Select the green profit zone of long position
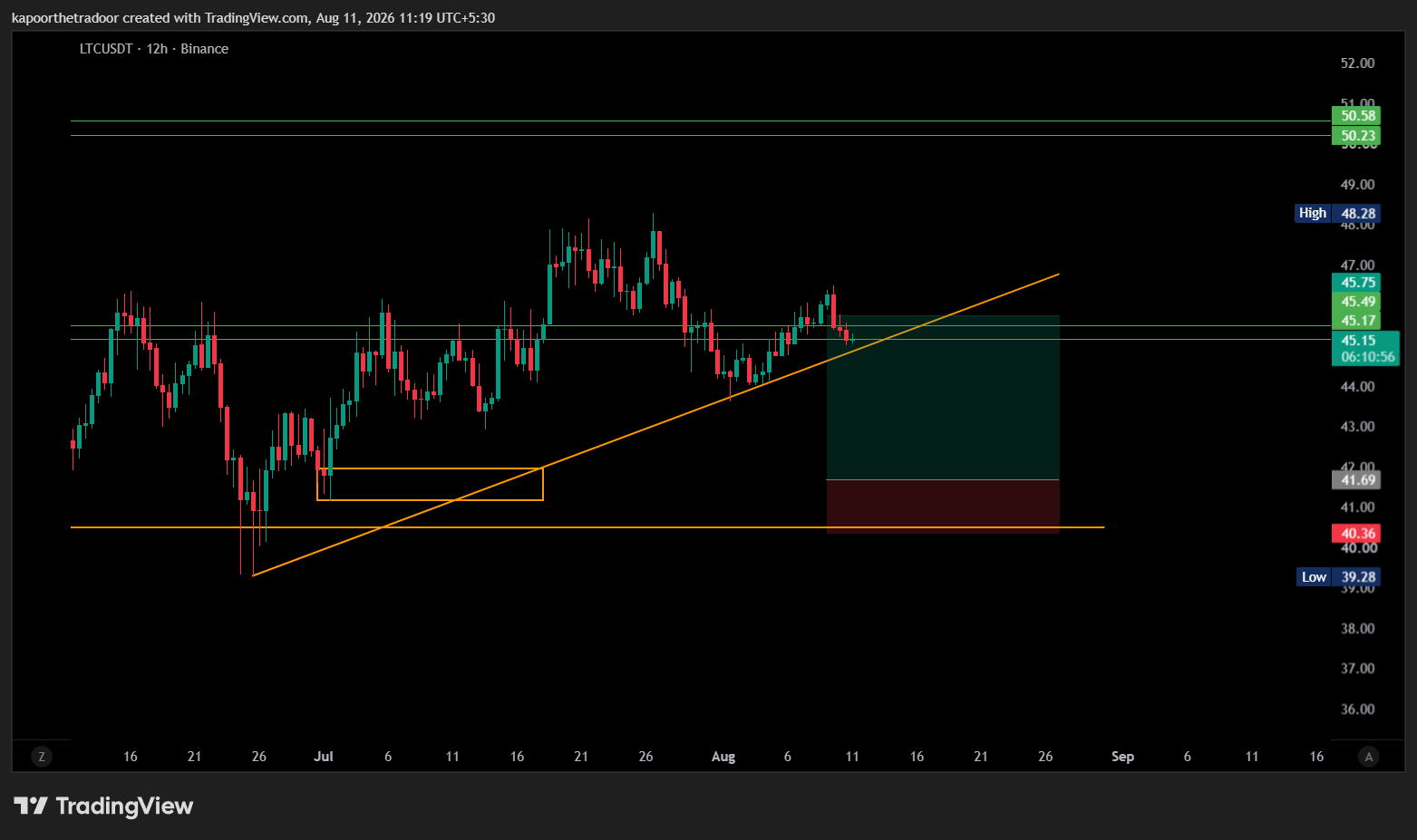This screenshot has height=840, width=1417. point(943,398)
